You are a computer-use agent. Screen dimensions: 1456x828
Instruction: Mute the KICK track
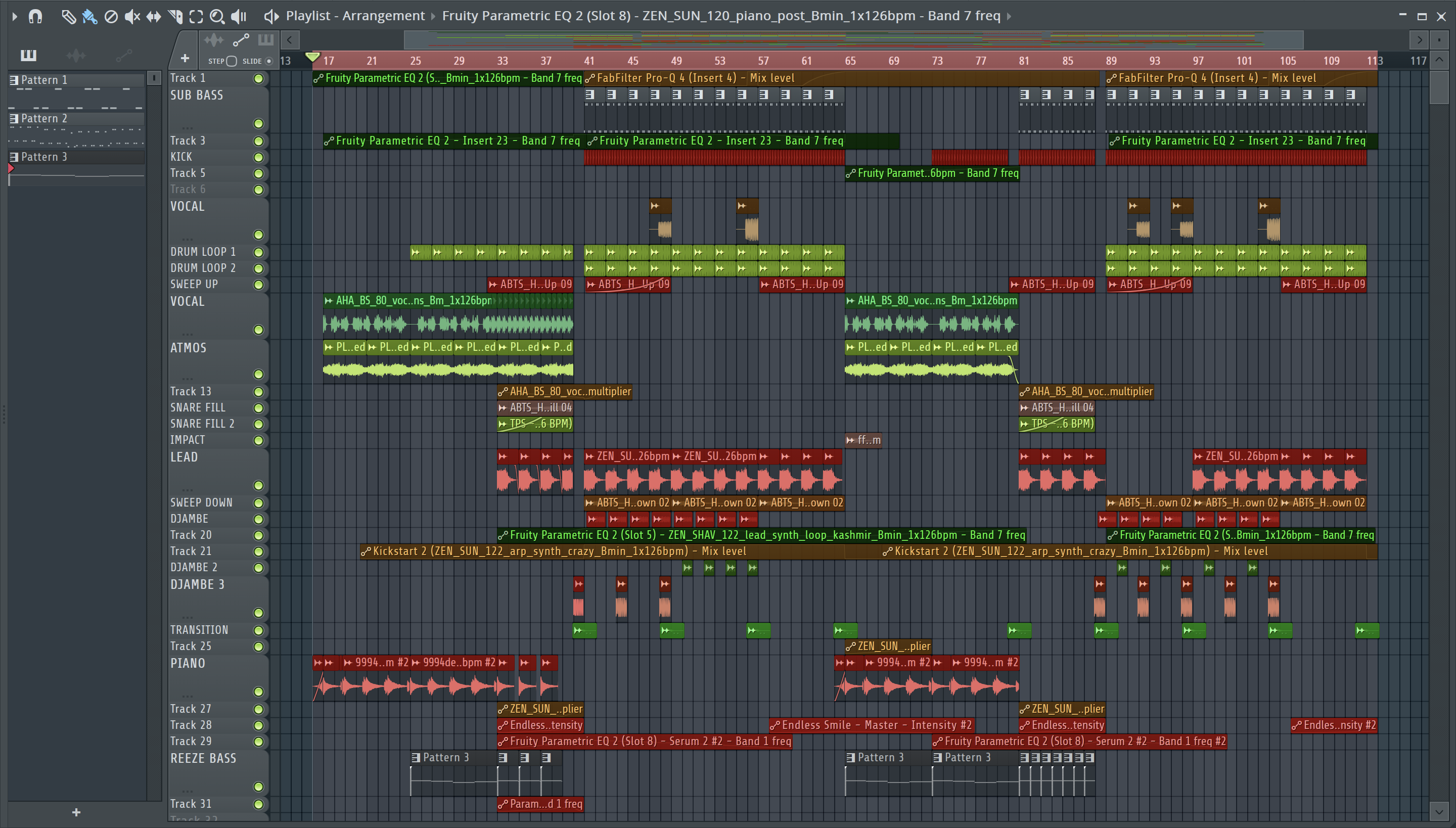coord(258,157)
